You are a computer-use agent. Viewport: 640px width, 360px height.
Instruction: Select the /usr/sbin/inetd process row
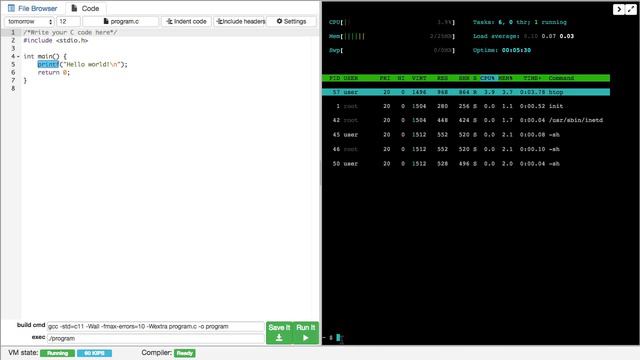pyautogui.click(x=466, y=120)
